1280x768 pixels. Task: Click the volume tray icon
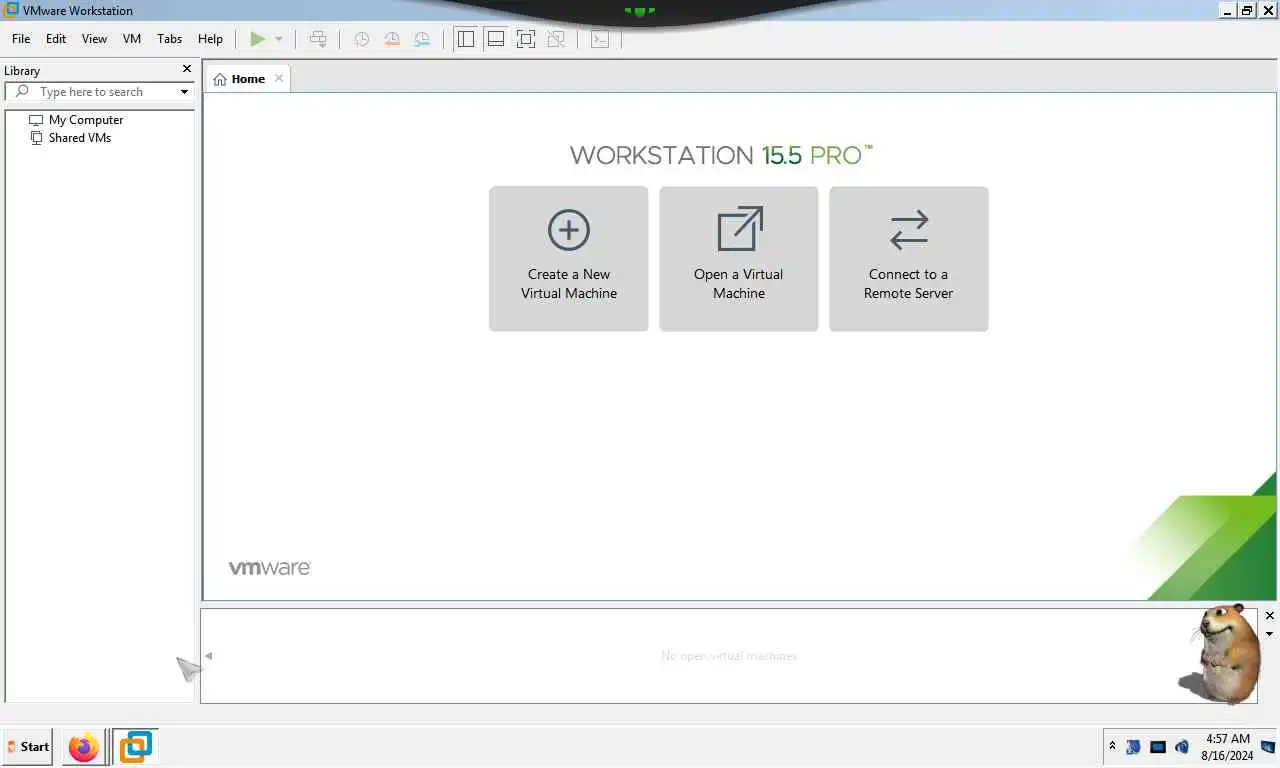point(1182,747)
